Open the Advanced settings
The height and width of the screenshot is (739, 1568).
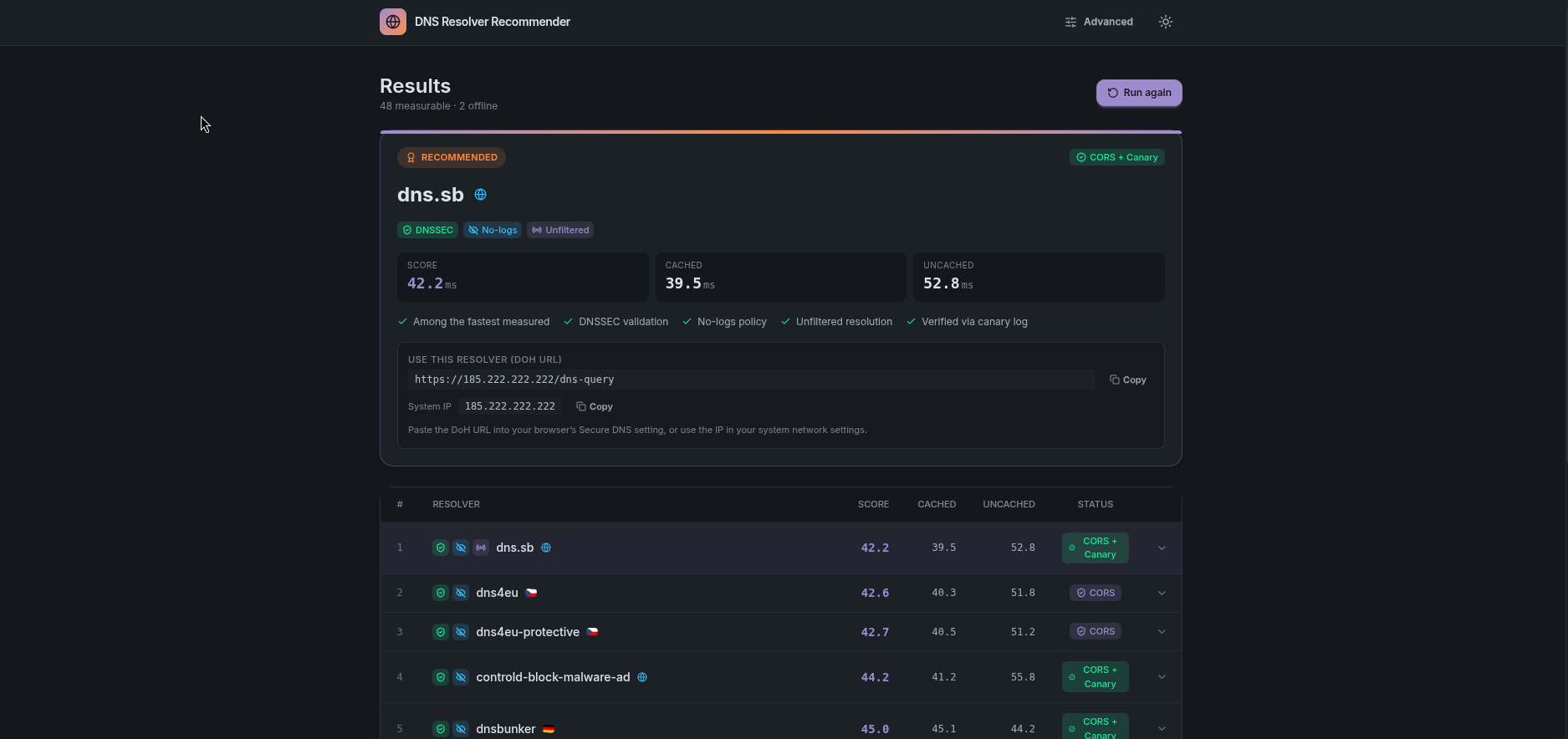click(1099, 22)
